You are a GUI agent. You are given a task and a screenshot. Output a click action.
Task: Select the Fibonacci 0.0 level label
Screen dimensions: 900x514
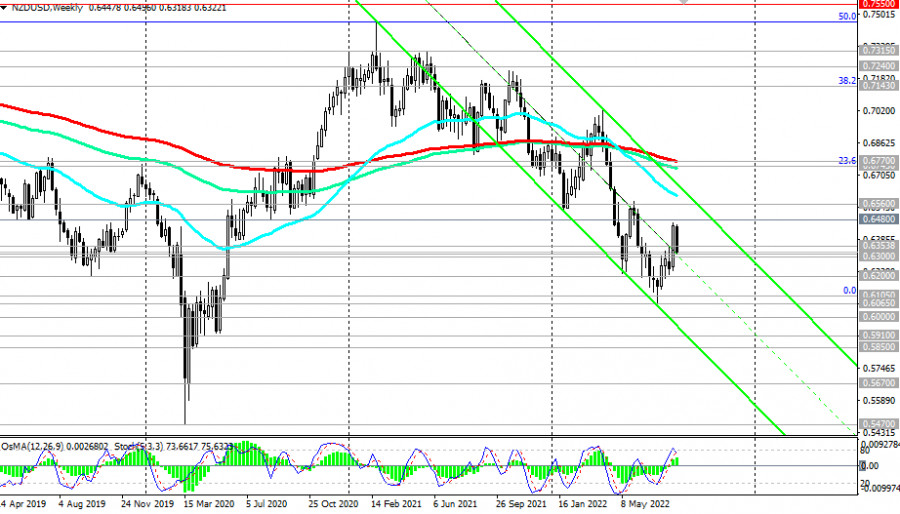point(849,291)
